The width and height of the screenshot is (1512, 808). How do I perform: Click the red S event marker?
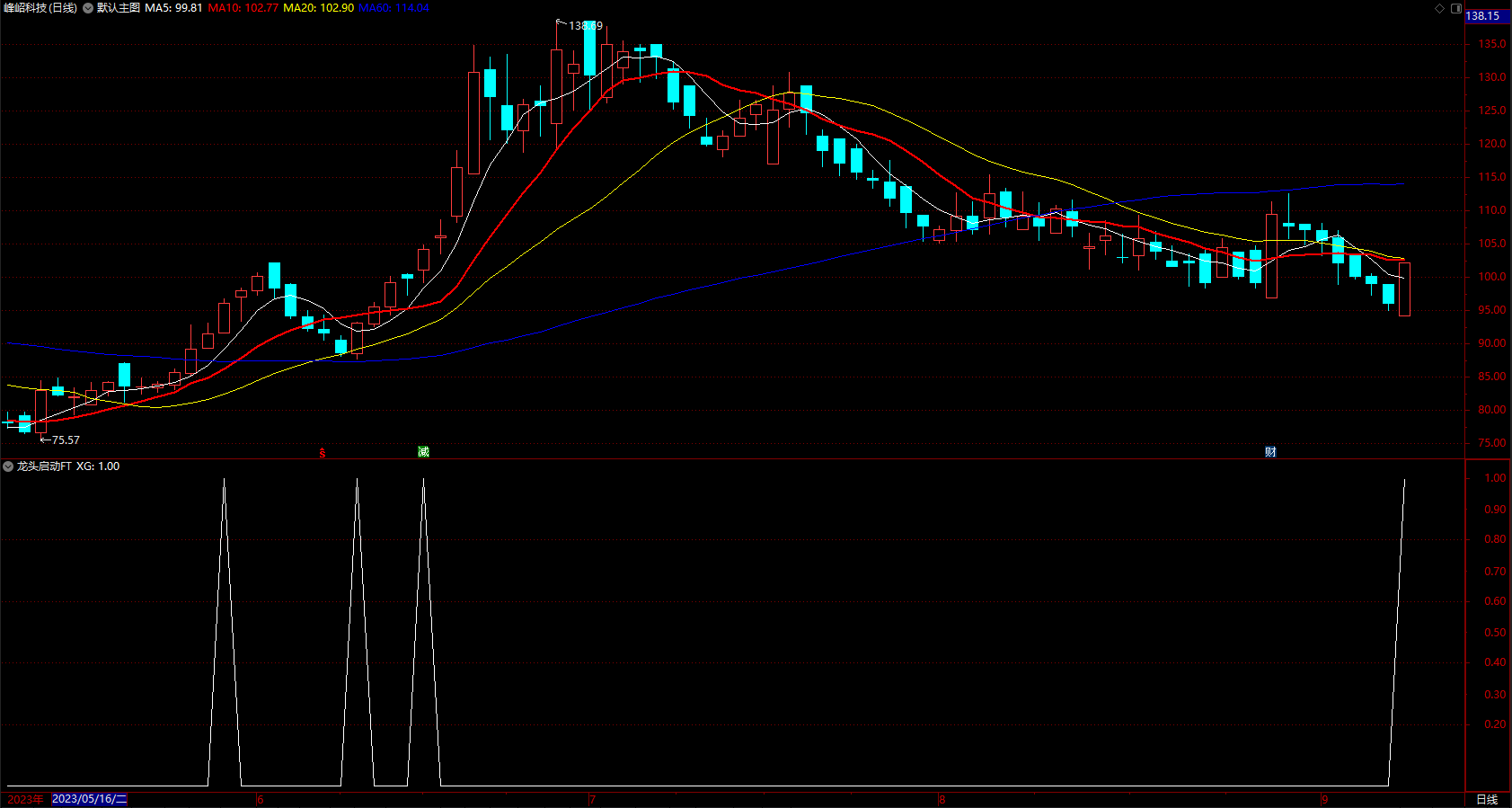[x=323, y=452]
